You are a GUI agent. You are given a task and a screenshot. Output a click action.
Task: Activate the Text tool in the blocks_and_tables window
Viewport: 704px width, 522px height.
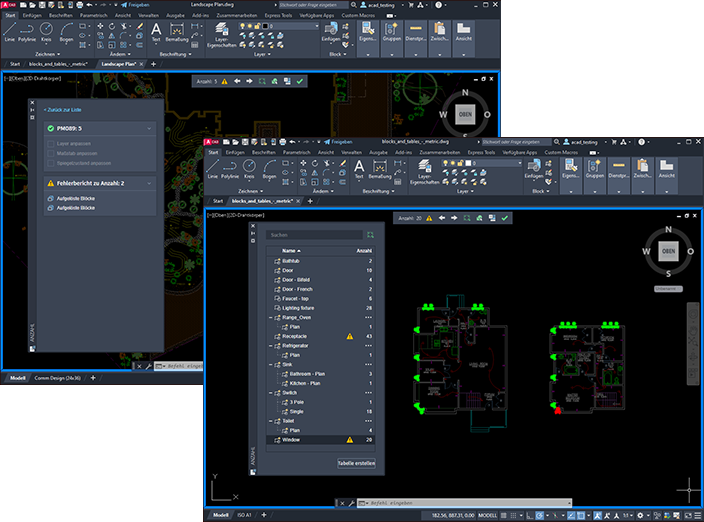pos(359,169)
